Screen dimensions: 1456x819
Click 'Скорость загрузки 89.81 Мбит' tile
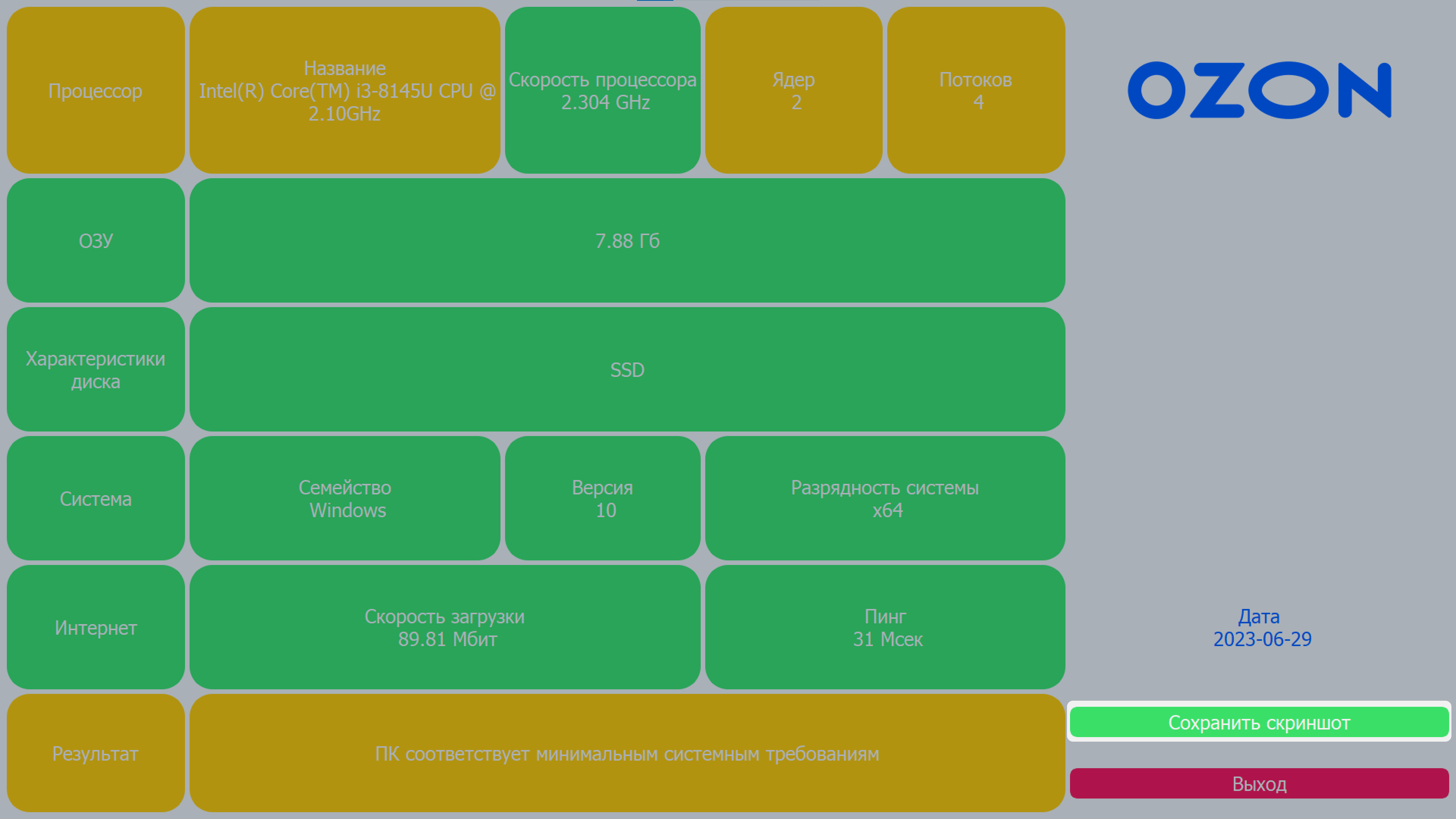445,627
